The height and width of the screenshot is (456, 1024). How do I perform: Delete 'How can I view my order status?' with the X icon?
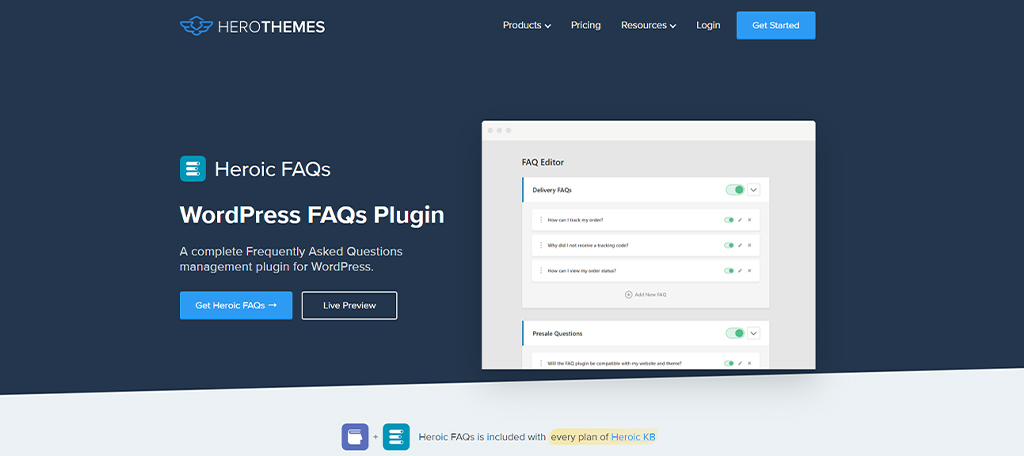tap(749, 270)
